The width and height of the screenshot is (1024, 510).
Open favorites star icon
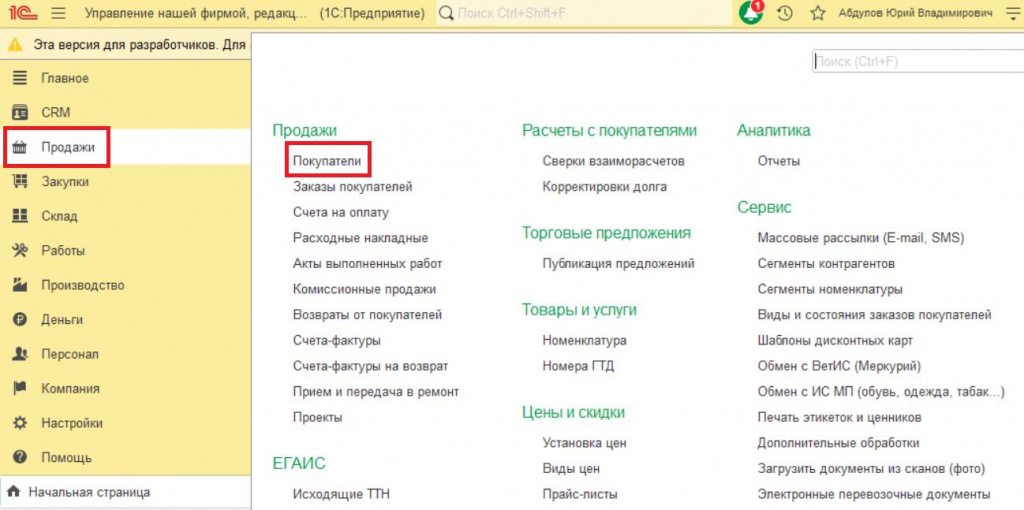[818, 13]
